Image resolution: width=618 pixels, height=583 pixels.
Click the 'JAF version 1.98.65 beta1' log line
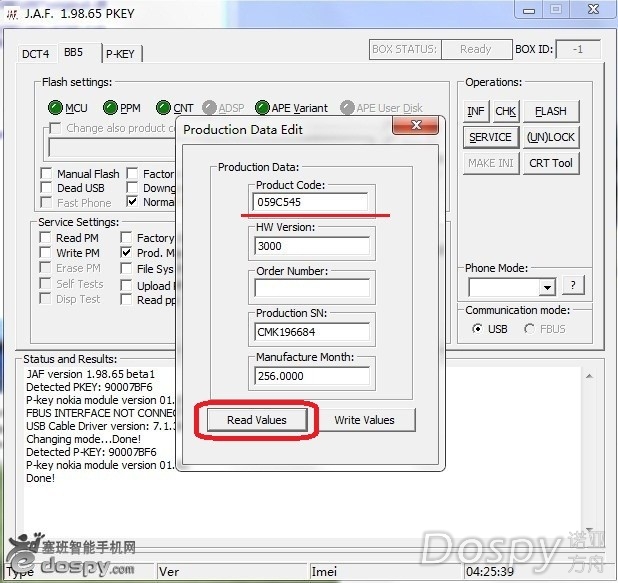tap(91, 374)
